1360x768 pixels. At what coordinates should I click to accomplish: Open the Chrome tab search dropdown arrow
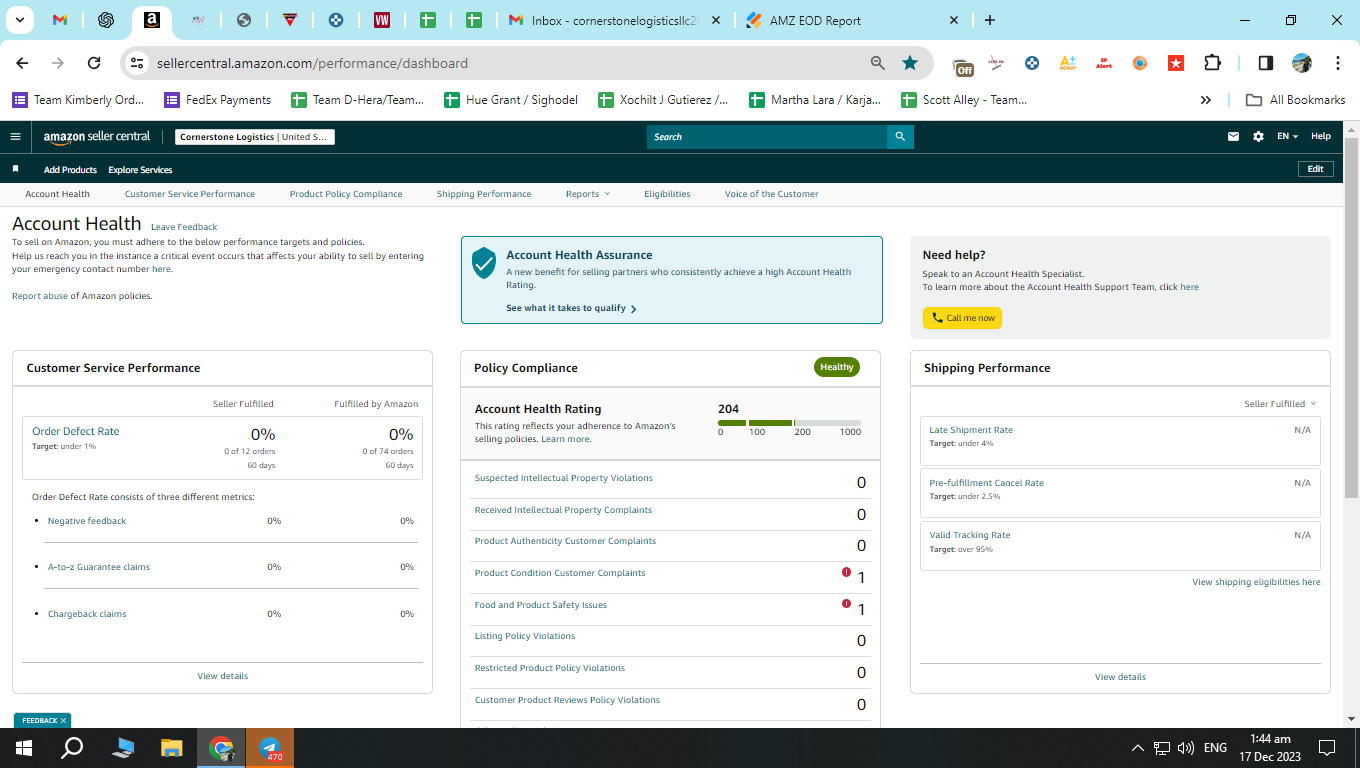tap(19, 20)
